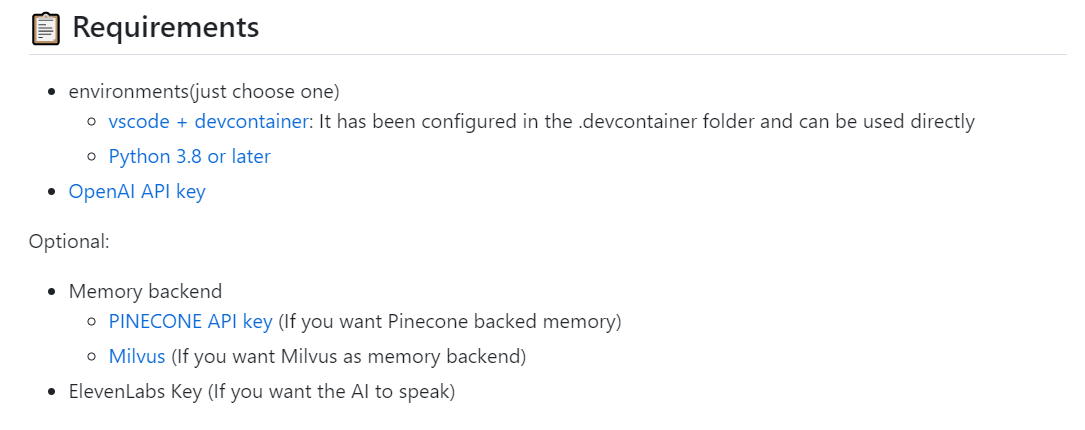
Task: Visit the PINECONE API key link
Action: (190, 322)
